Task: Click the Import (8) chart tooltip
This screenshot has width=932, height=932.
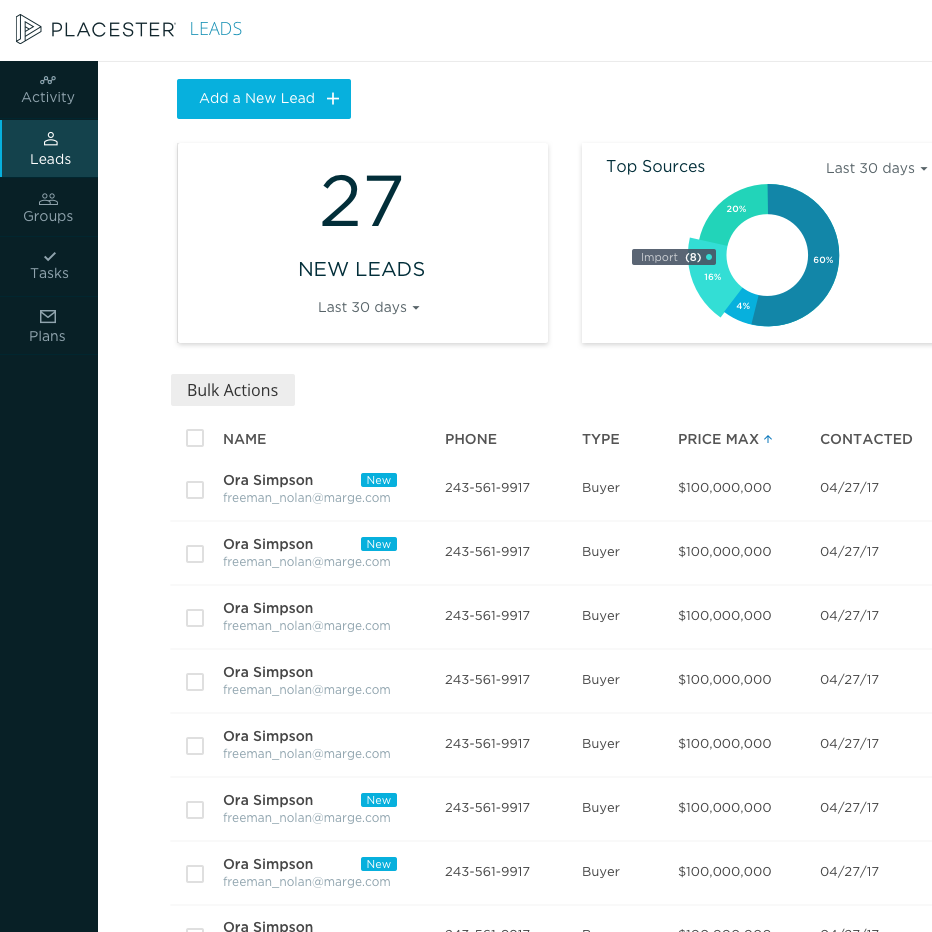Action: pos(673,257)
